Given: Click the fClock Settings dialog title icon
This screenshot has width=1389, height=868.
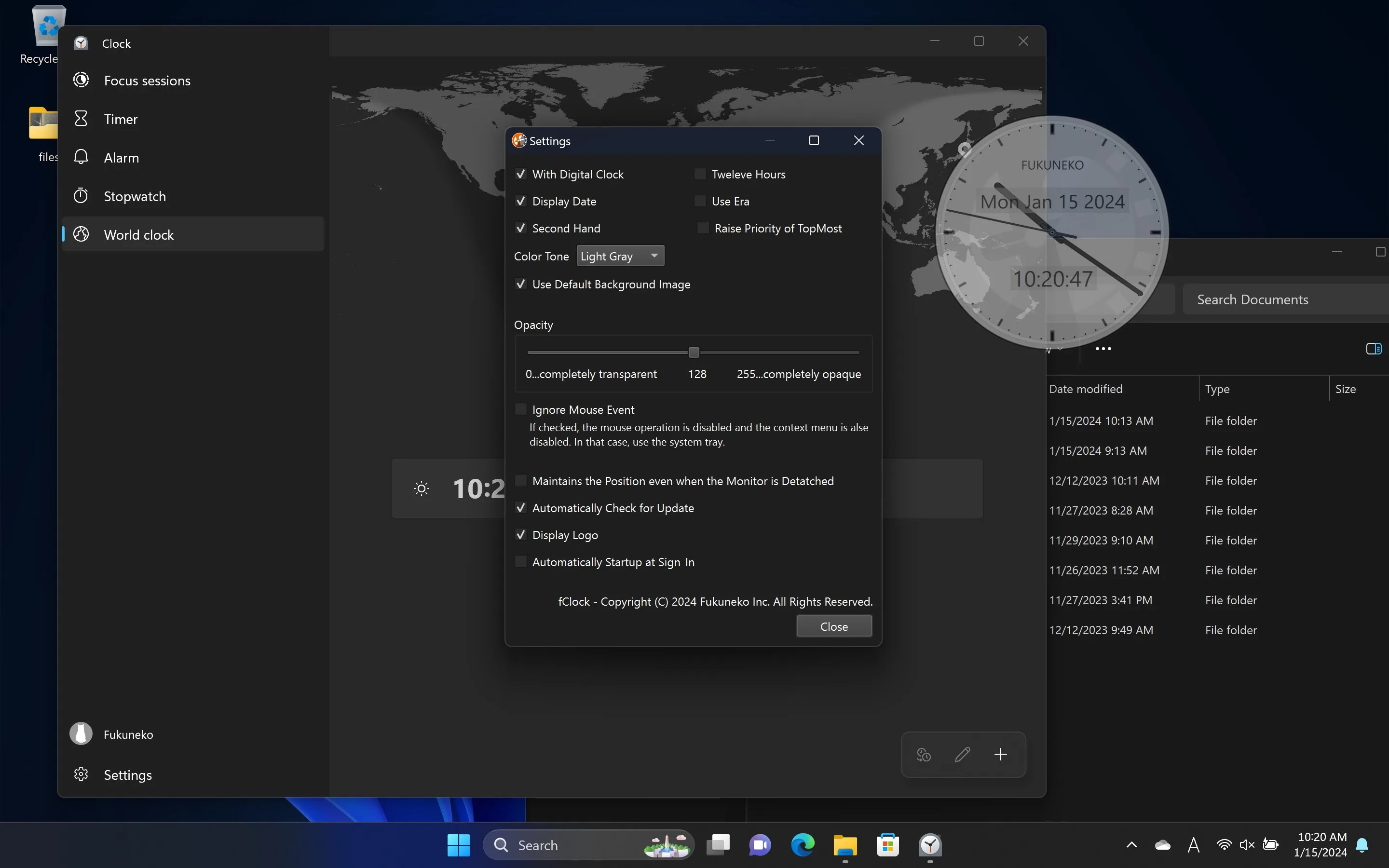Looking at the screenshot, I should point(519,141).
